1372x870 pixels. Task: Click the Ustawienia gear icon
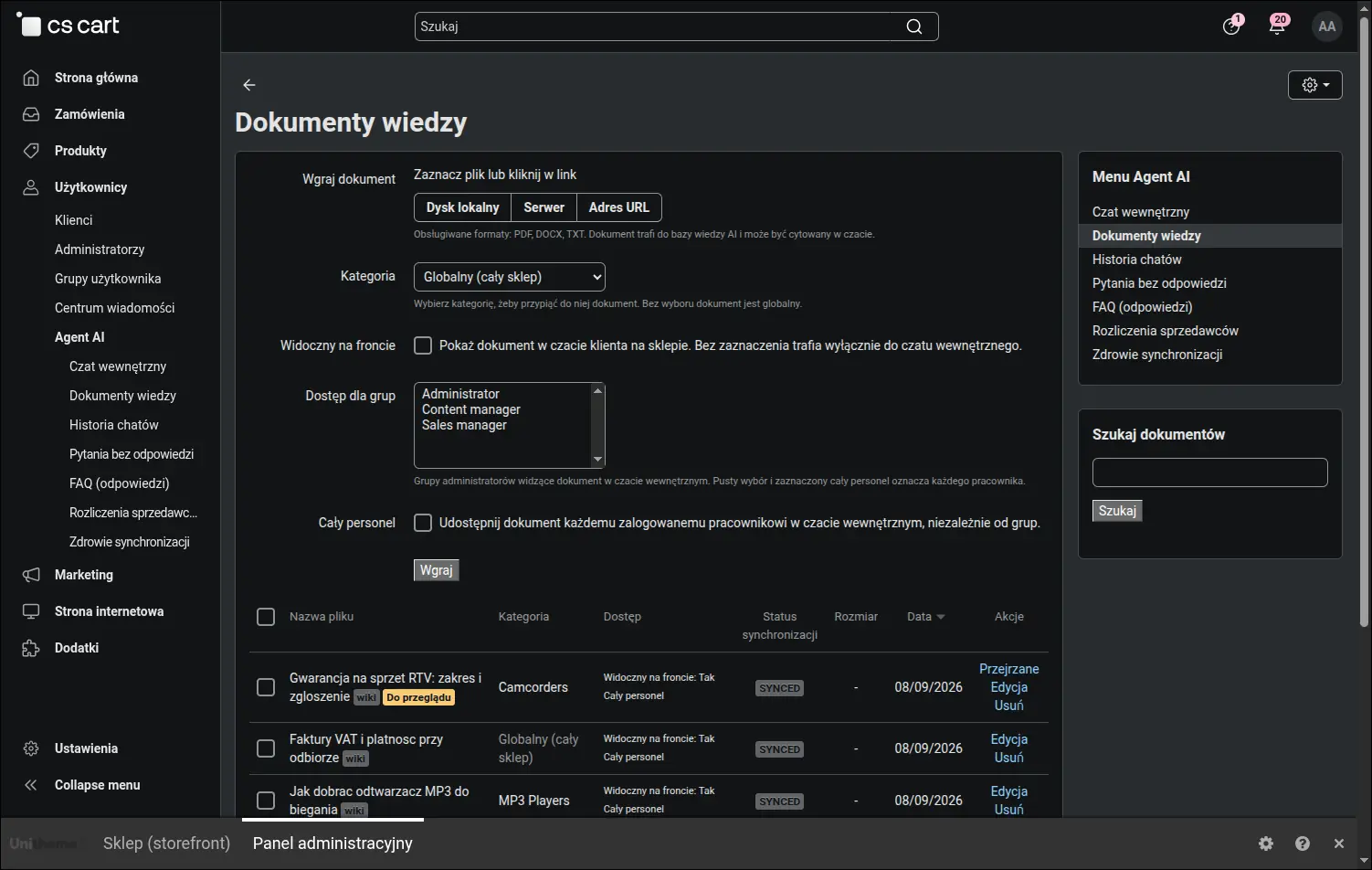(31, 748)
